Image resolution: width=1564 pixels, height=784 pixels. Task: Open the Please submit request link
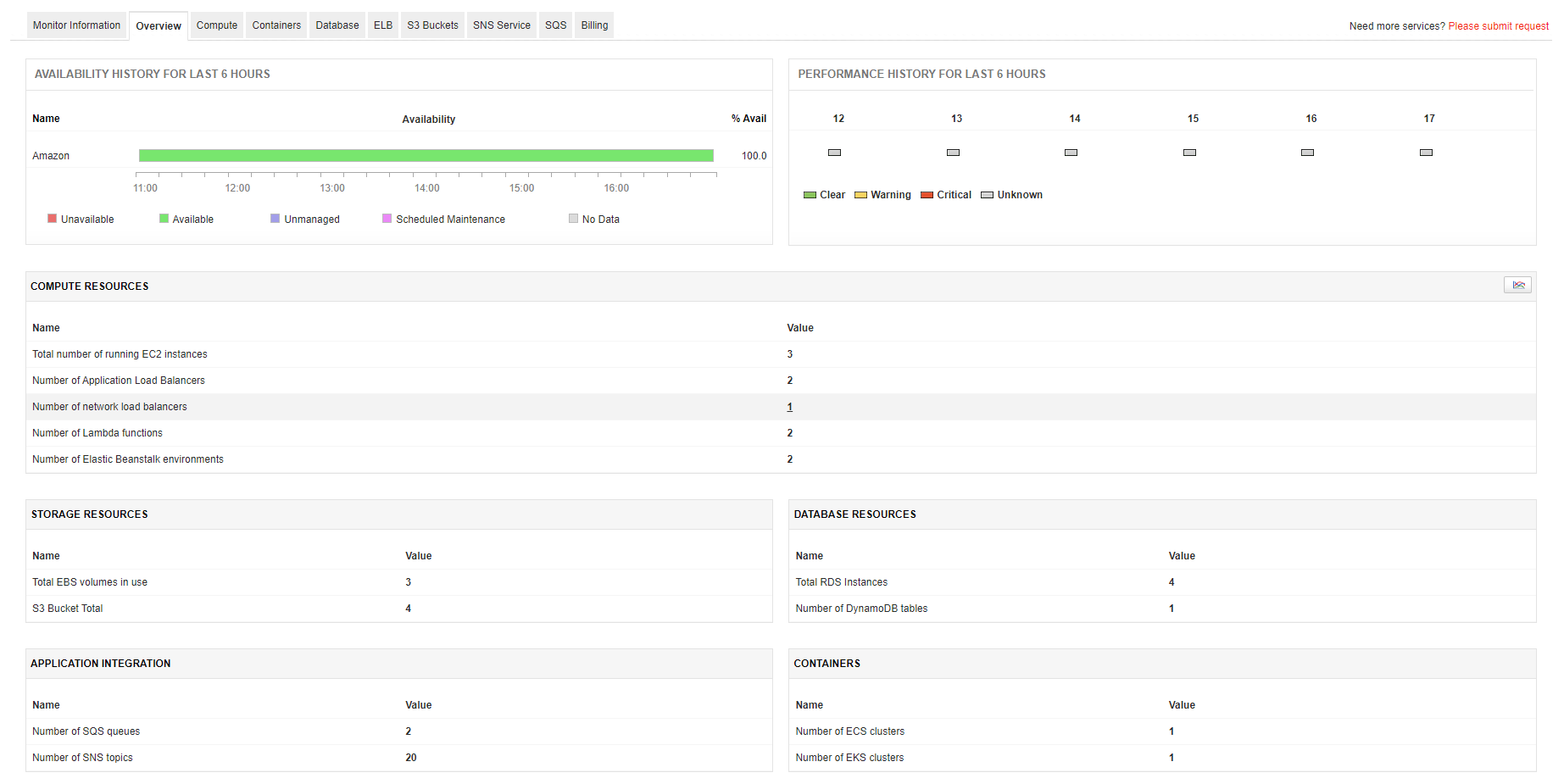click(x=1498, y=25)
